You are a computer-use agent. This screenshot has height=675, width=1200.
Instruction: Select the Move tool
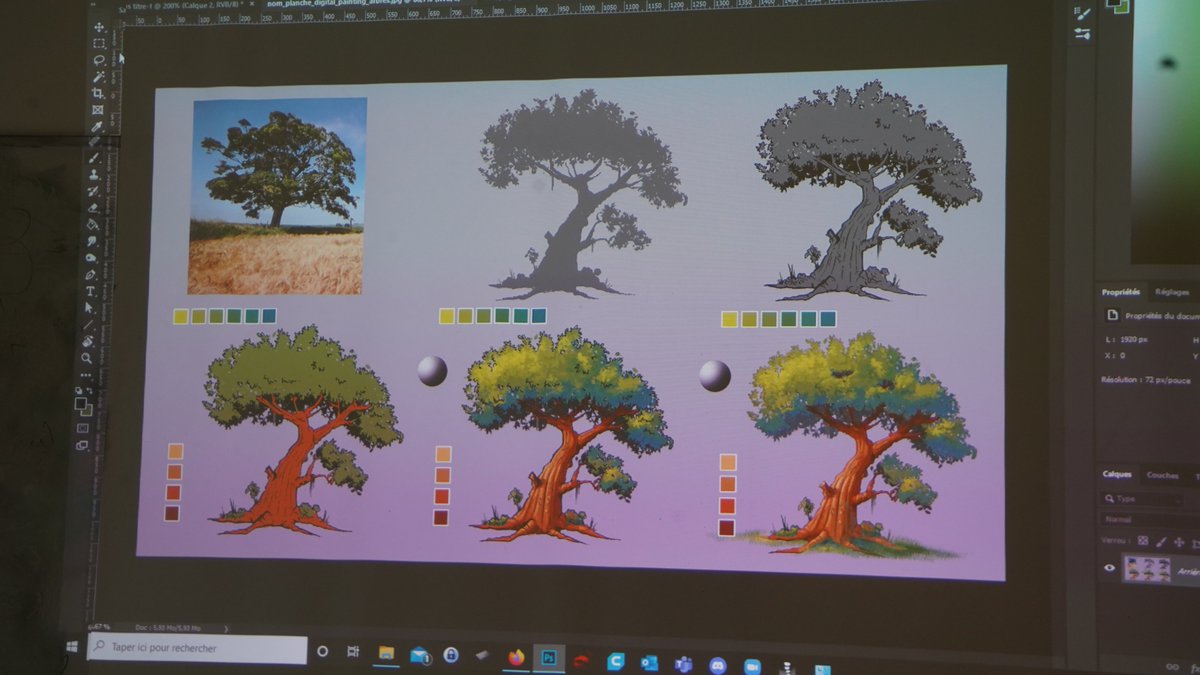99,27
